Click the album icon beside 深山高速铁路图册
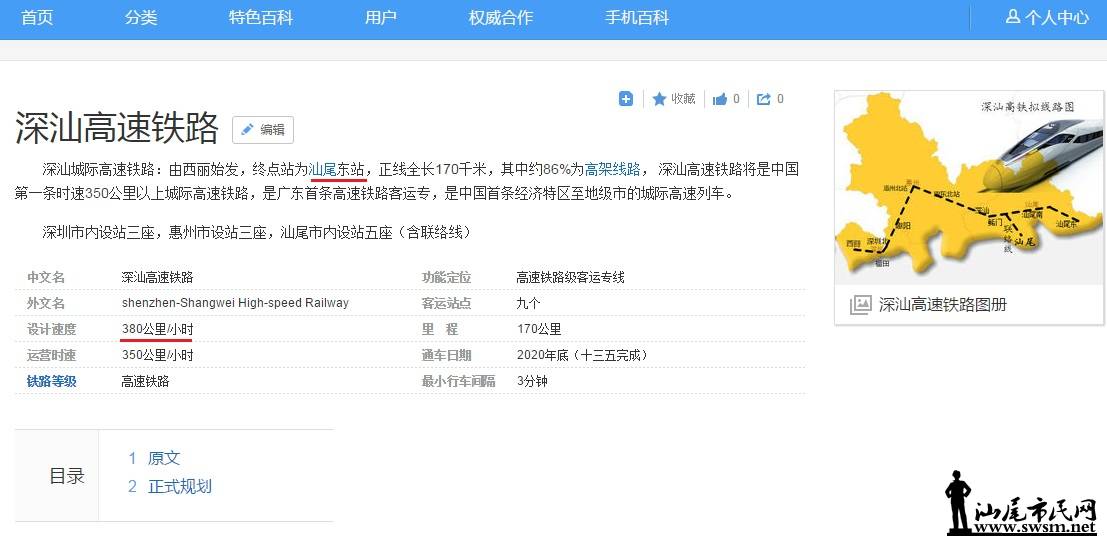This screenshot has height=541, width=1107. pyautogui.click(x=860, y=305)
